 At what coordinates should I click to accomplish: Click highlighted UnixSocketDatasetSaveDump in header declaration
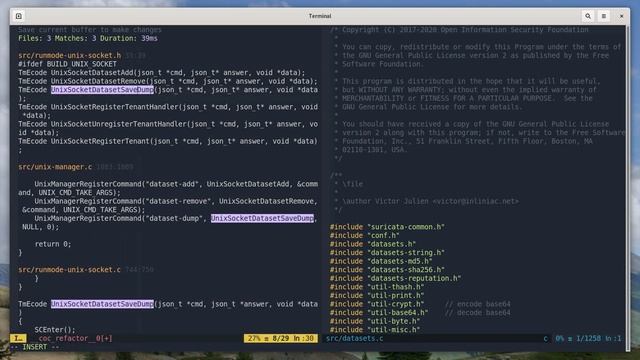[x=102, y=90]
